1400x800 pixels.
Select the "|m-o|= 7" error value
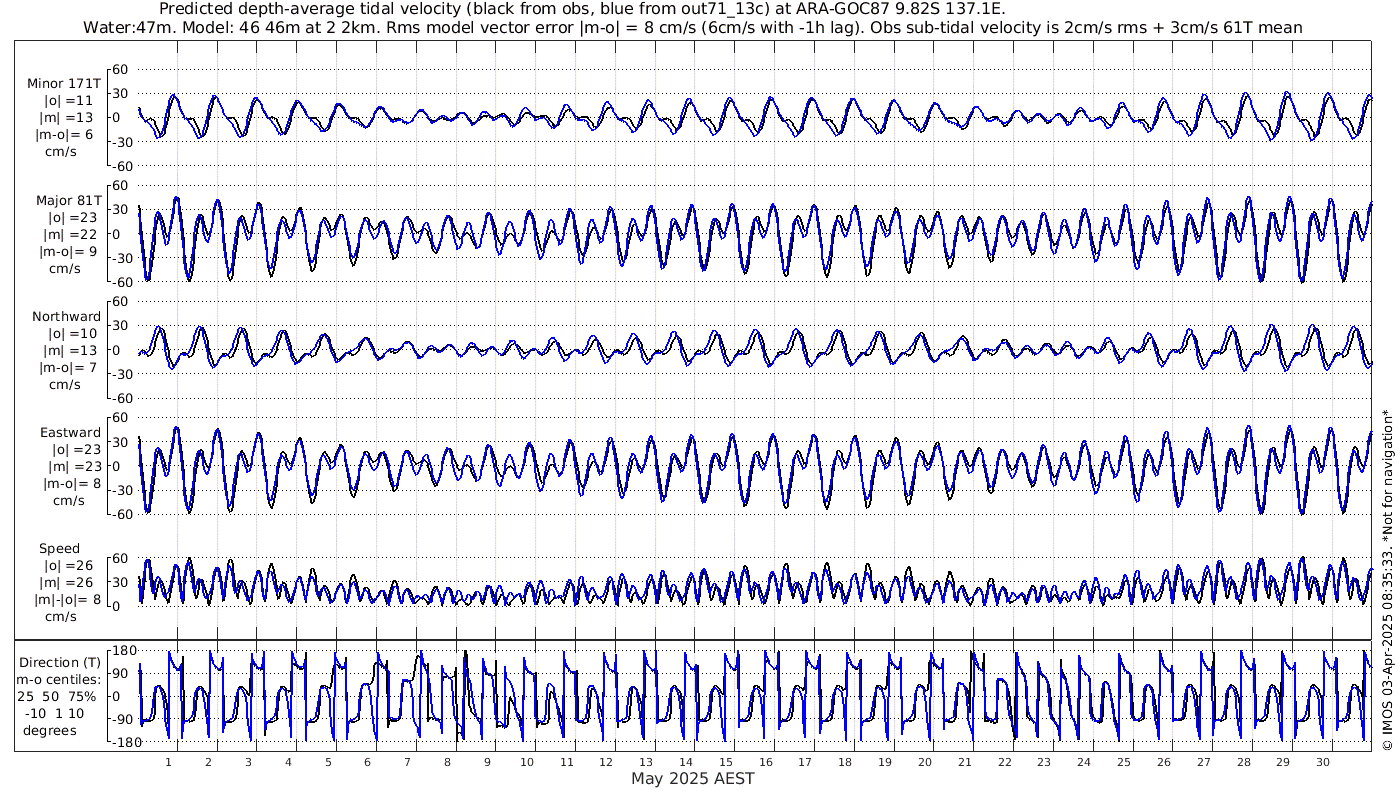(x=68, y=367)
